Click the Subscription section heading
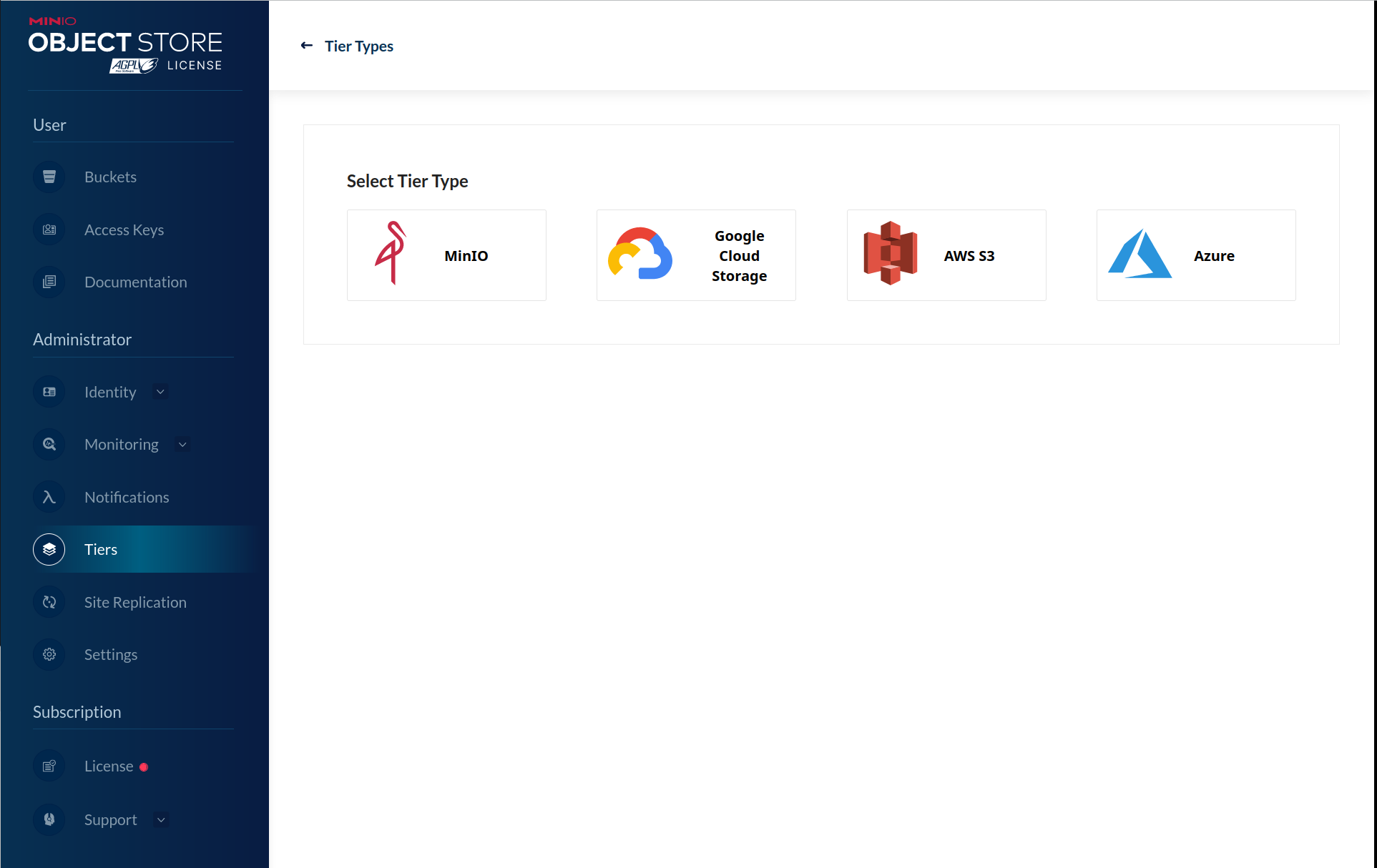The height and width of the screenshot is (868, 1377). [x=77, y=712]
